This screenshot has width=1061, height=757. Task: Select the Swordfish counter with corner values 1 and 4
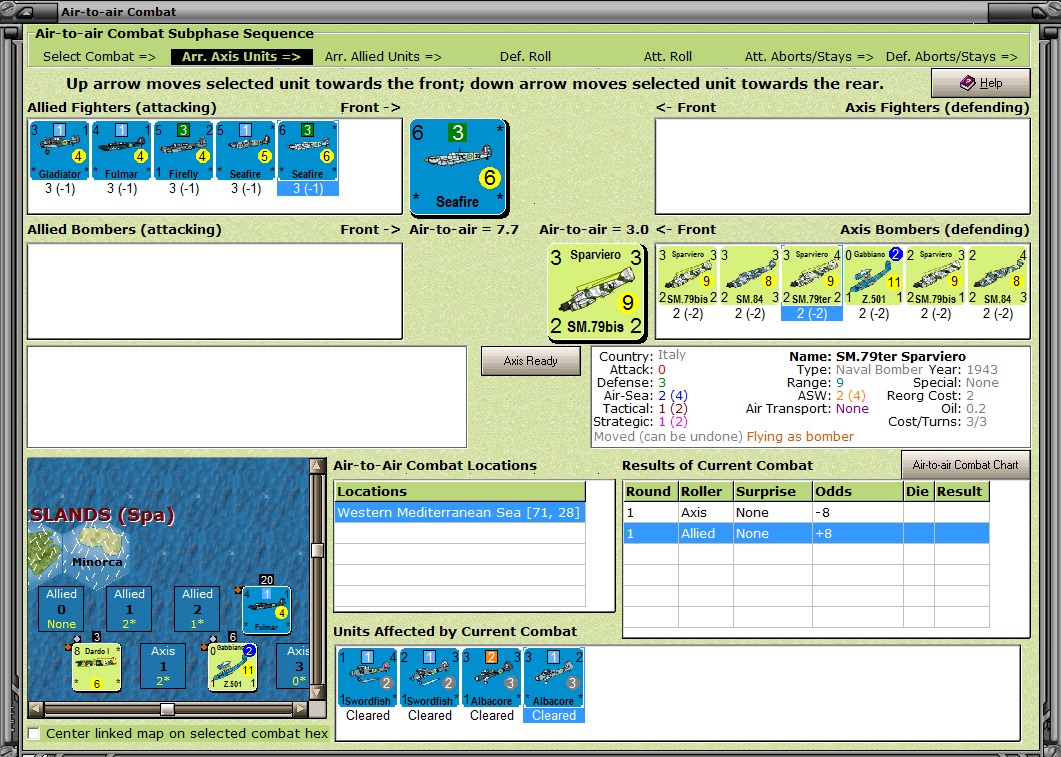[367, 677]
